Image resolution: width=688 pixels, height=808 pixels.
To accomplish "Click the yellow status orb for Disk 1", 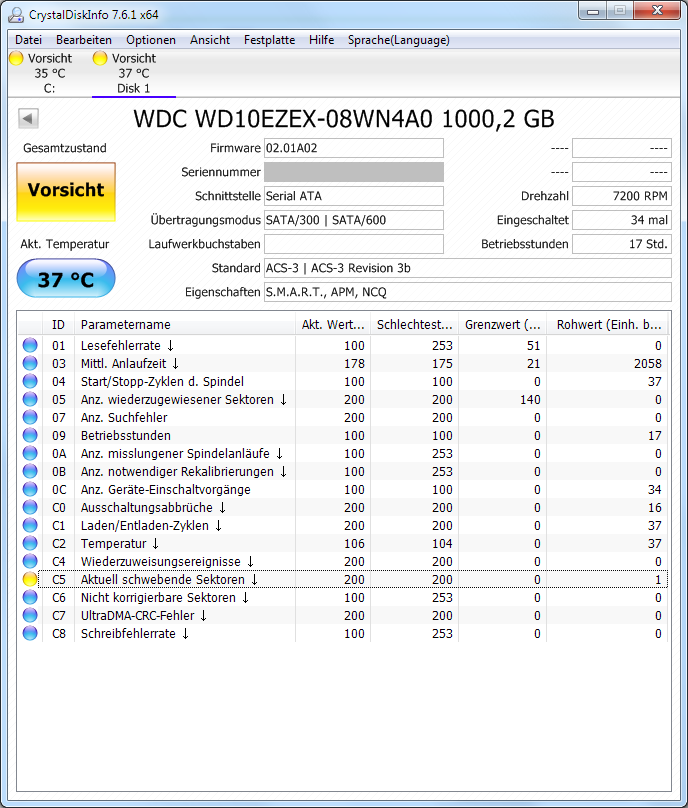I will [100, 58].
